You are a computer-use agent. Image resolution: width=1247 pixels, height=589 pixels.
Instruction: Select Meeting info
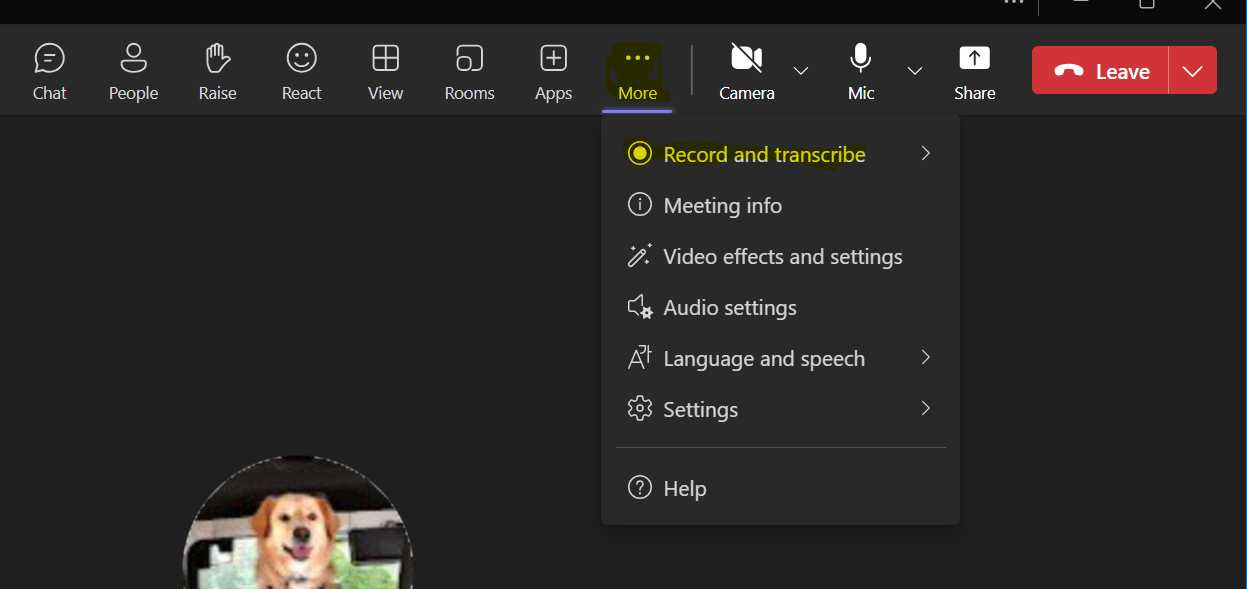click(780, 205)
